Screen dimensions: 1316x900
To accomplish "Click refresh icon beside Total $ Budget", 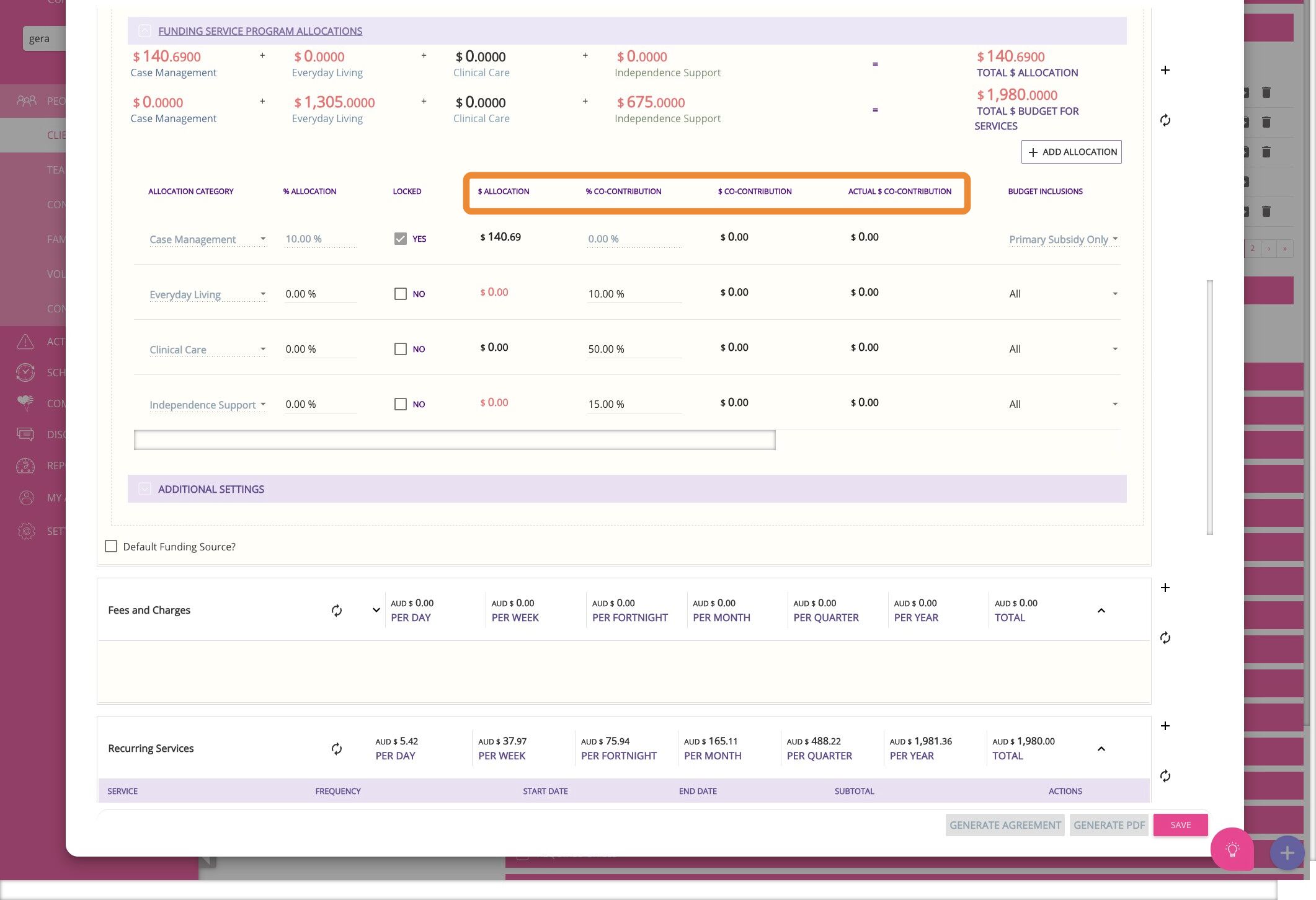I will (x=1165, y=120).
